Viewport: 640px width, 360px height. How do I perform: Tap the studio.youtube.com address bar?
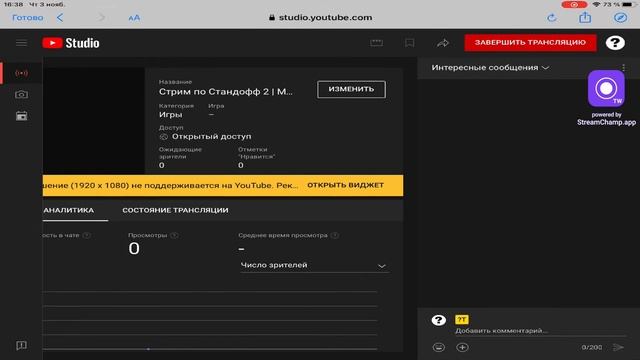click(320, 18)
